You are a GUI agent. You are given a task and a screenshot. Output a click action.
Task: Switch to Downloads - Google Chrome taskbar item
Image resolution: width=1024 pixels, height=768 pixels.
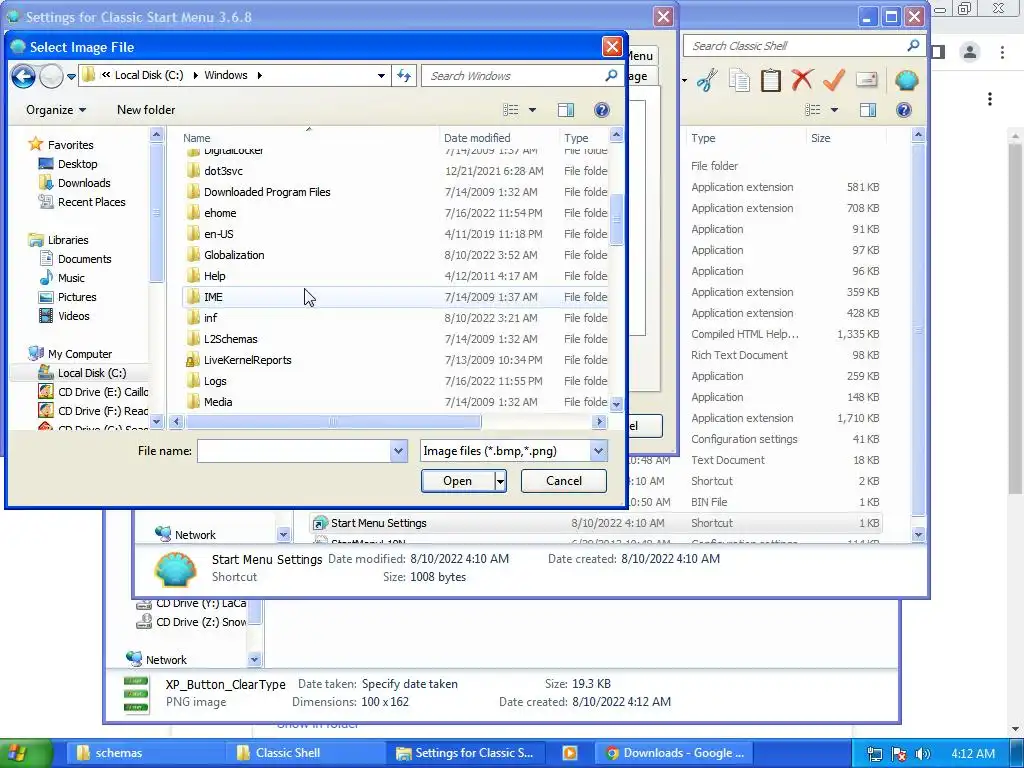[x=675, y=753]
